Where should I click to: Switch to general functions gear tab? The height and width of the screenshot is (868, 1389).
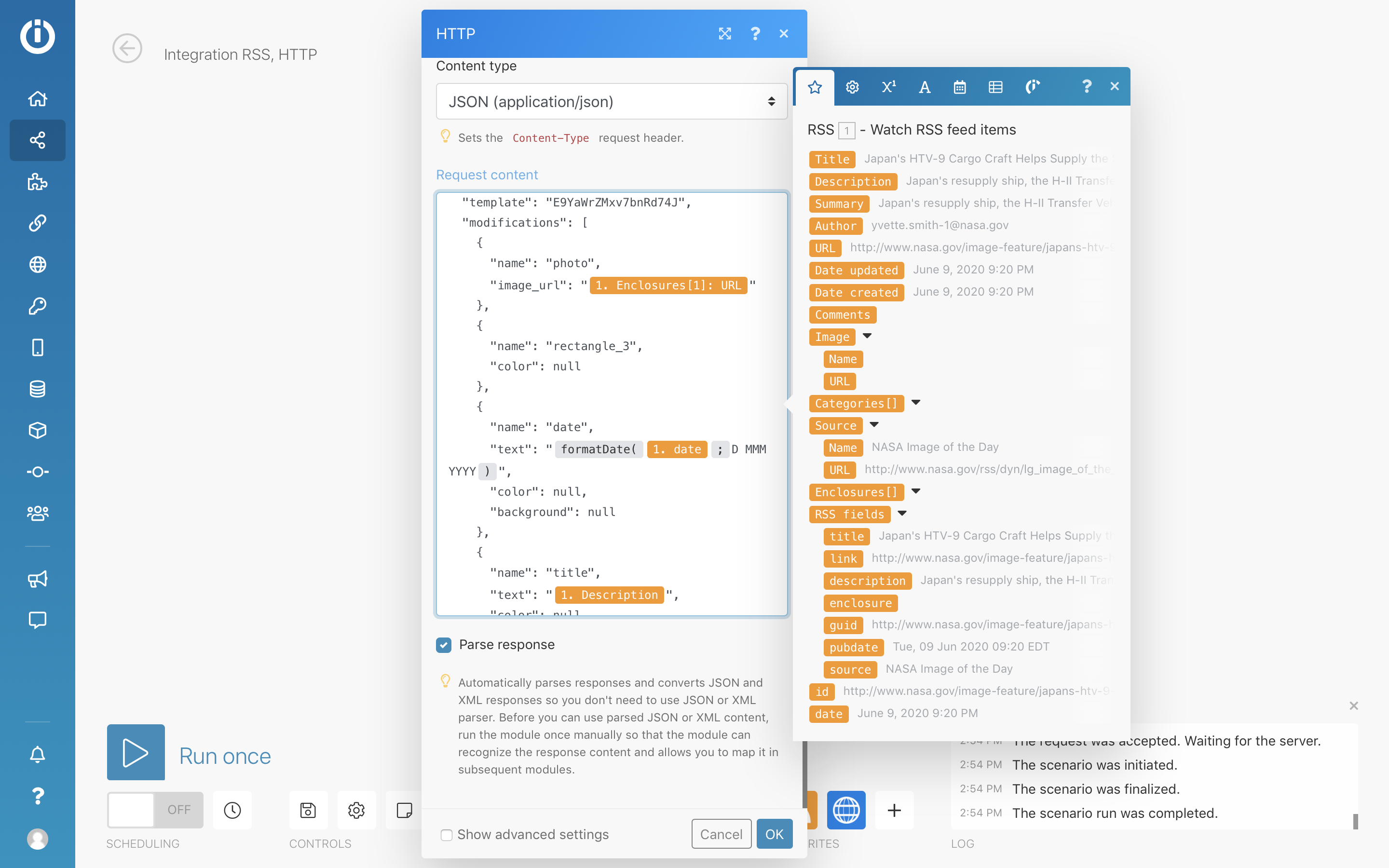pyautogui.click(x=852, y=87)
